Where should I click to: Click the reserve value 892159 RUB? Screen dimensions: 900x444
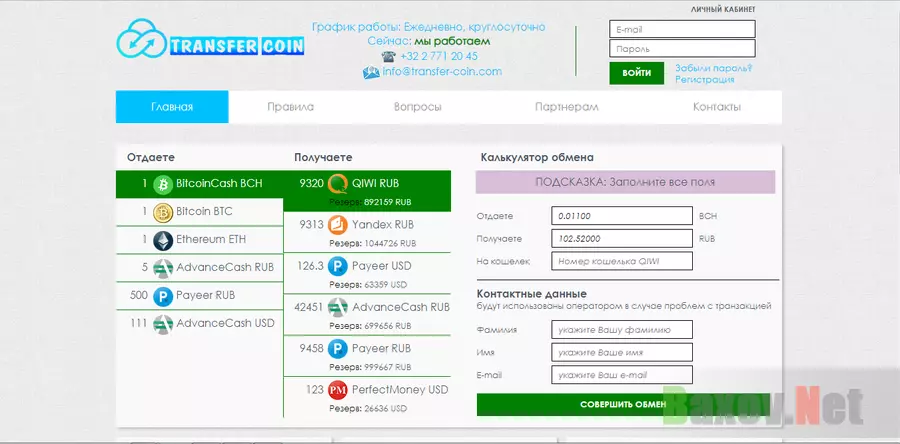[x=388, y=202]
